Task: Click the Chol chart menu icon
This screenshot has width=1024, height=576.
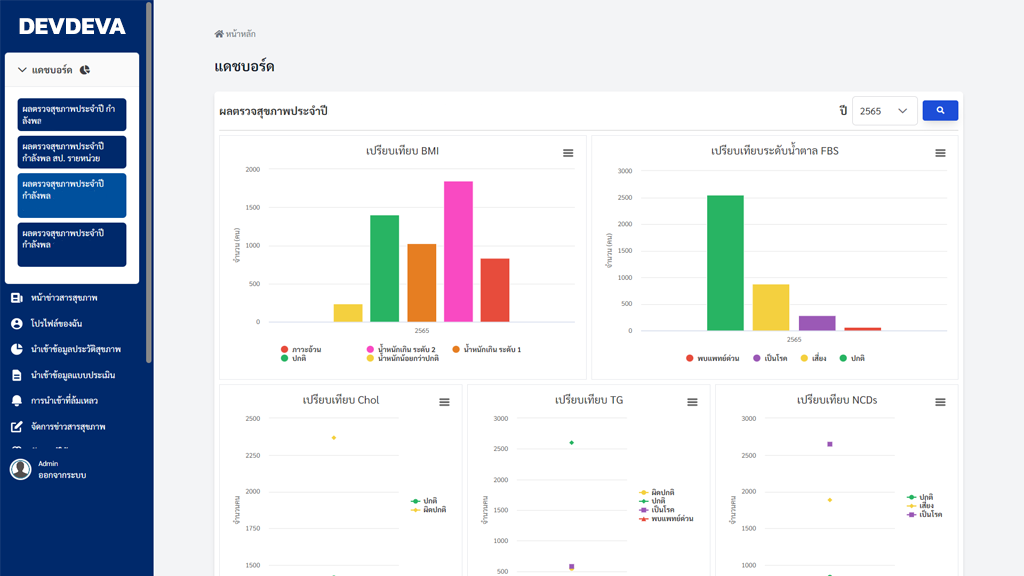Action: (444, 402)
